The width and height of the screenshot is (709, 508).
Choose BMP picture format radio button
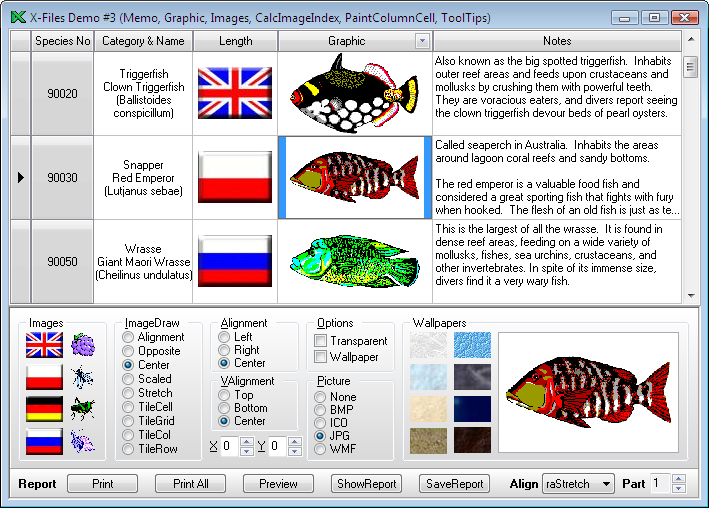click(x=321, y=410)
